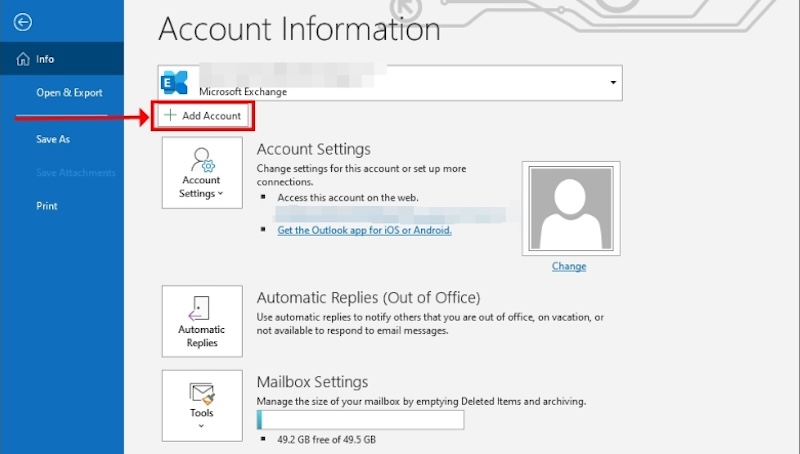Click the Mailbox Settings heading

pyautogui.click(x=312, y=382)
